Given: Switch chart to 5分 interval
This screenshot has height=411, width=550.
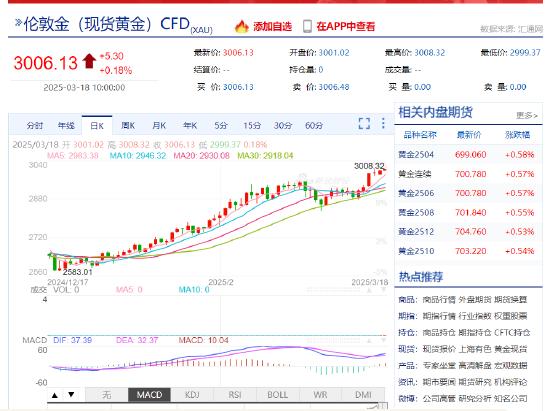Looking at the screenshot, I should click(x=221, y=126).
